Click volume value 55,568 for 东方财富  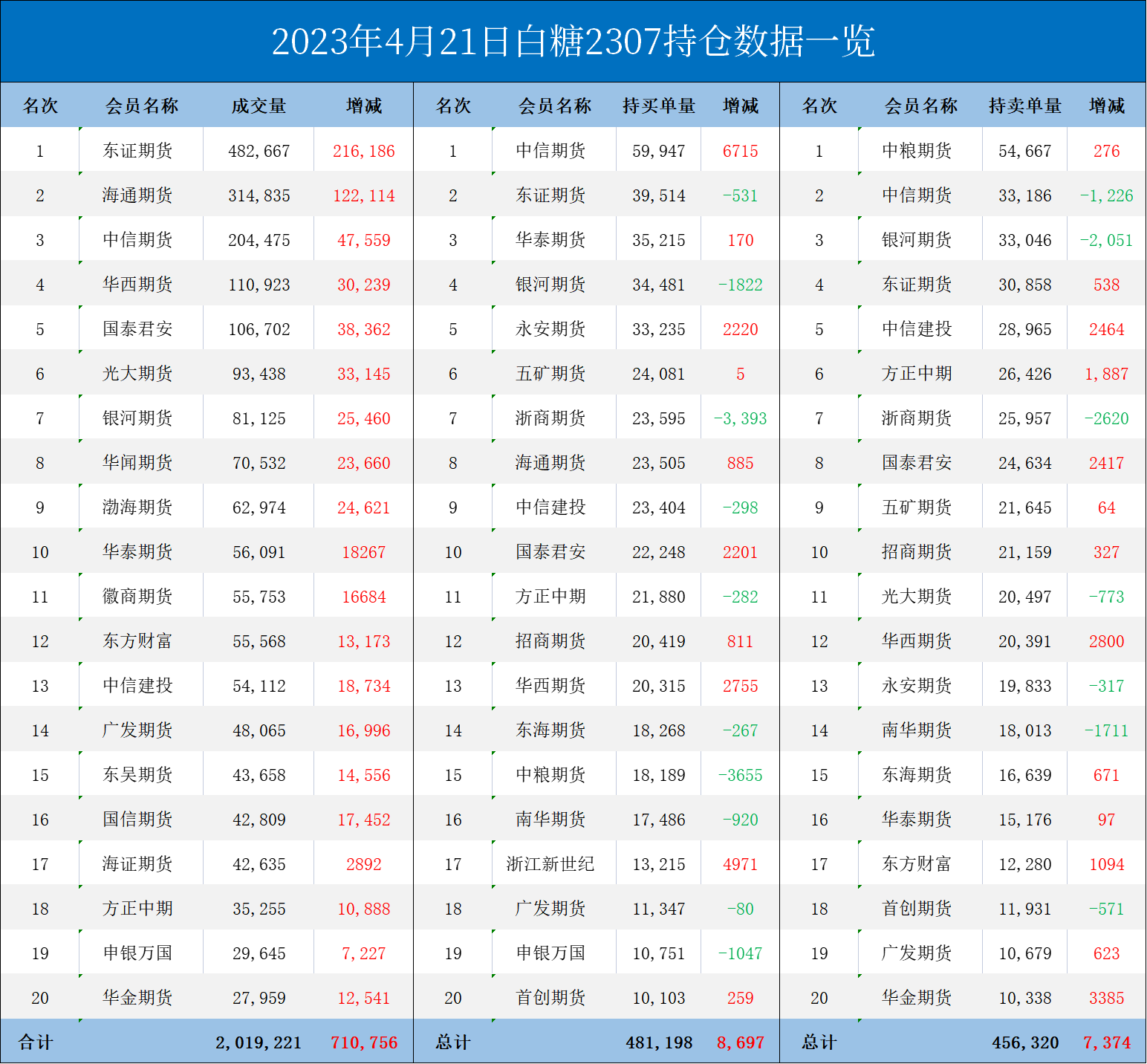click(259, 641)
